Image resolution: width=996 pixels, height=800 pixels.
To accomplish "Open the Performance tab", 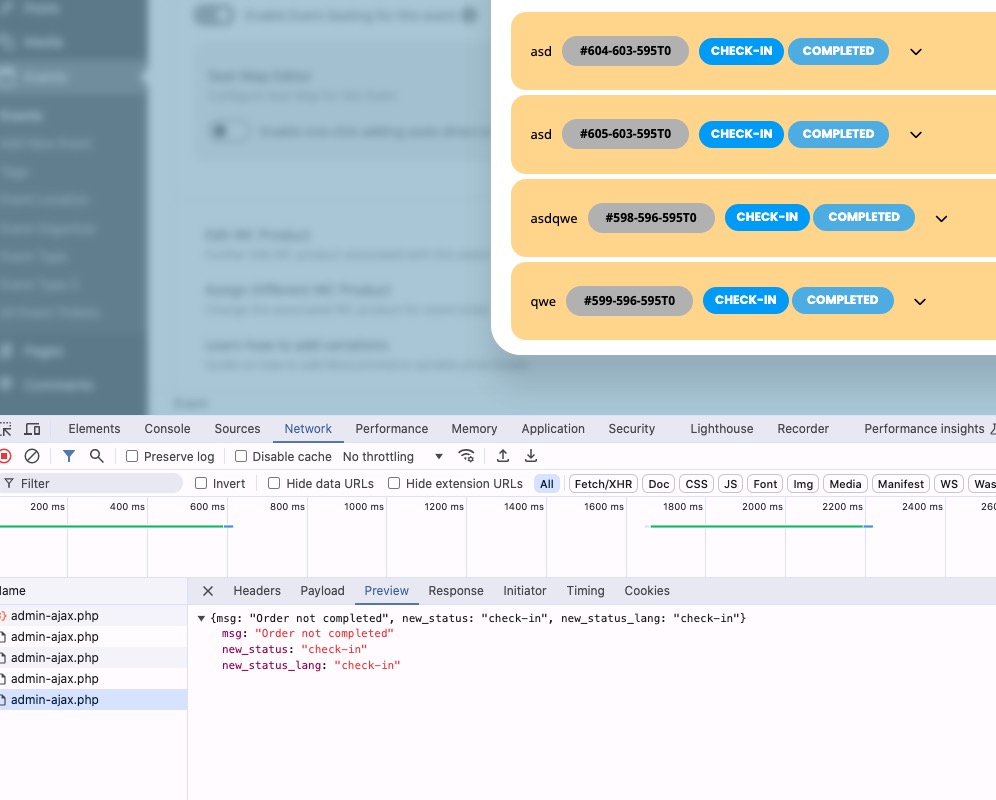I will coord(391,429).
